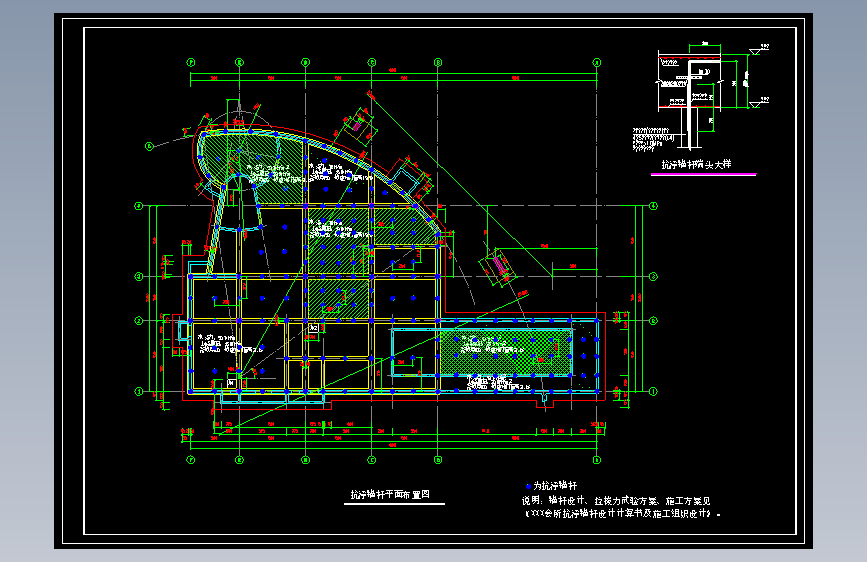Pick the left-end bubble of the uppermost horizontal axis
The width and height of the screenshot is (867, 562).
(139, 206)
